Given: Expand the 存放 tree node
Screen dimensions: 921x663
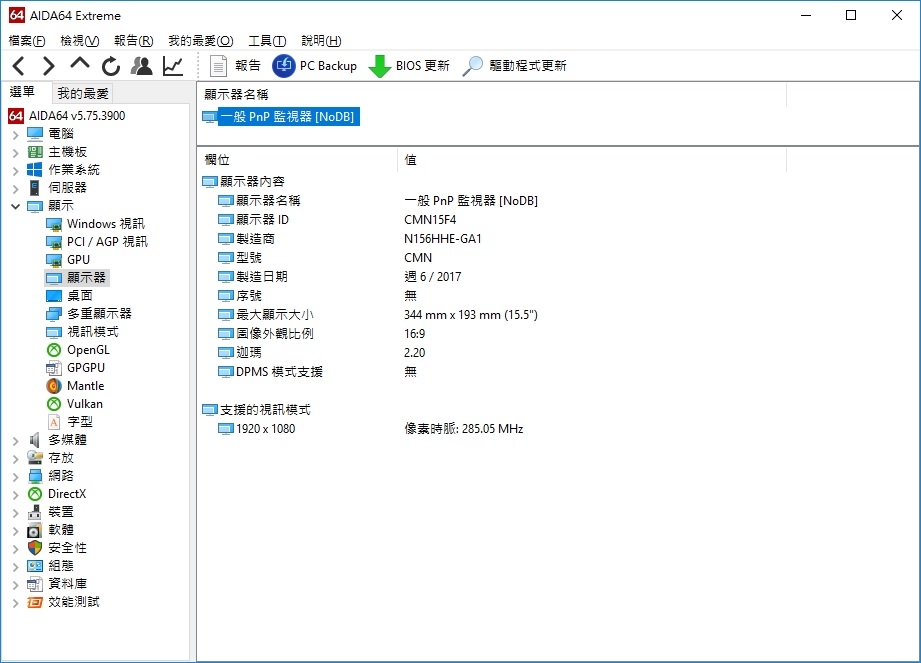Looking at the screenshot, I should click(15, 459).
